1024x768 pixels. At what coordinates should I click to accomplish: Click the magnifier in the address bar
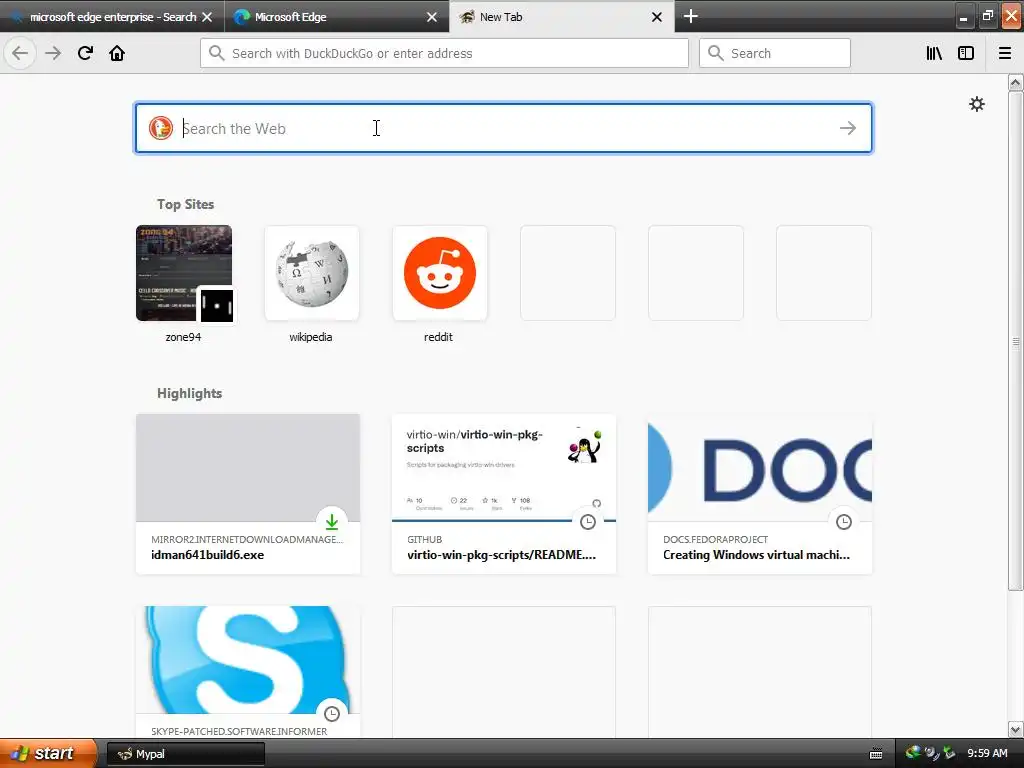pos(217,53)
